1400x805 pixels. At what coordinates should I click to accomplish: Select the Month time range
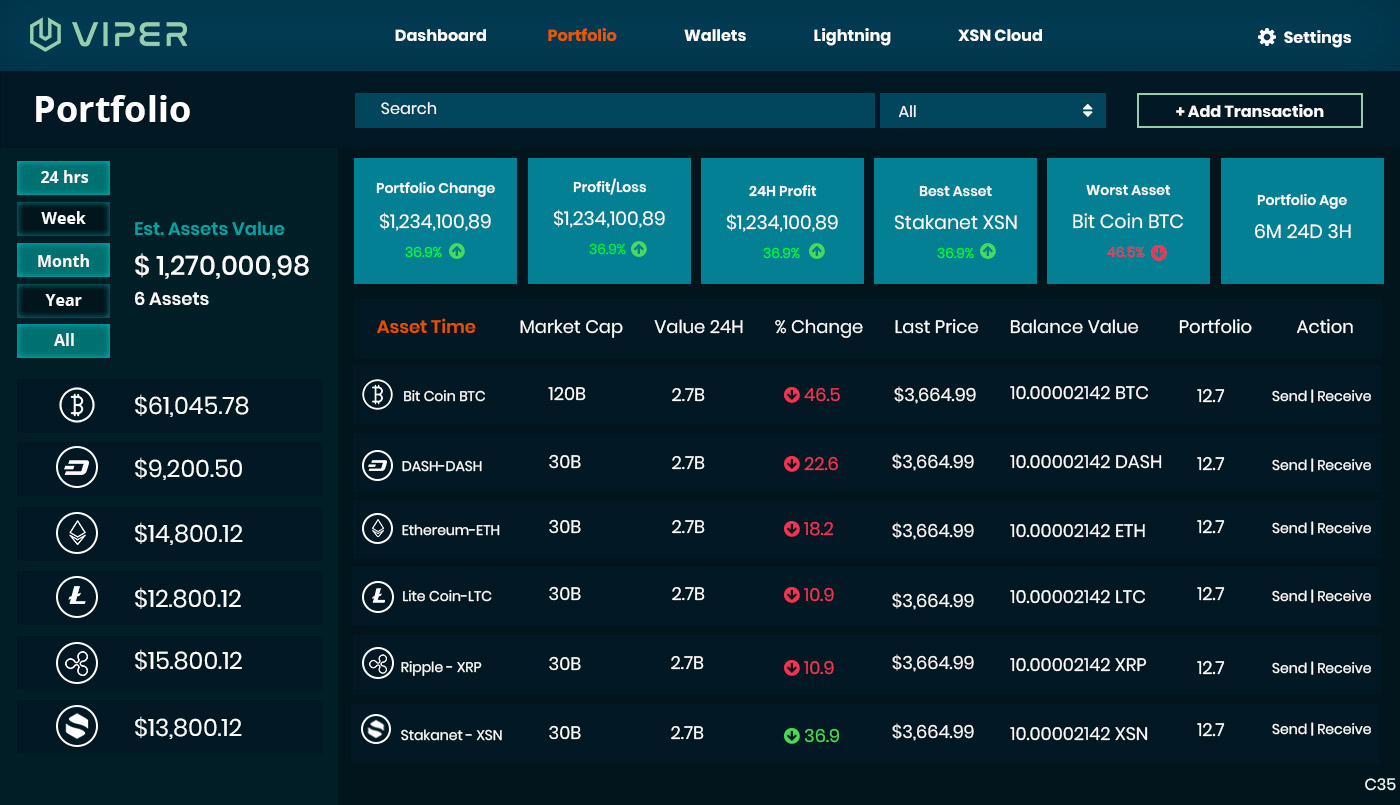(x=63, y=261)
